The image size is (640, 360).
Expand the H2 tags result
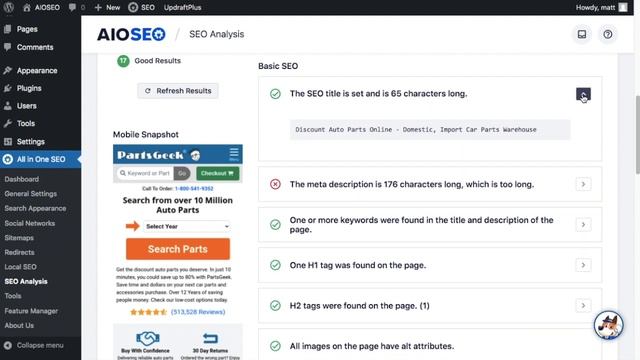[583, 305]
